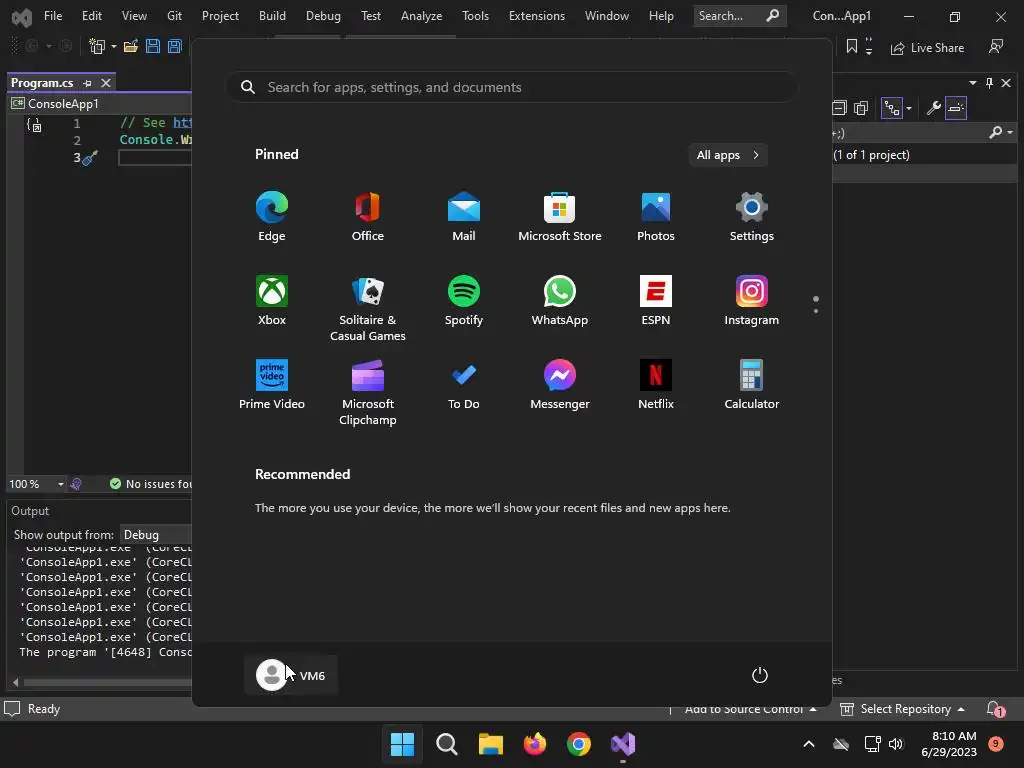Click Visual Studio Search box

pos(739,16)
